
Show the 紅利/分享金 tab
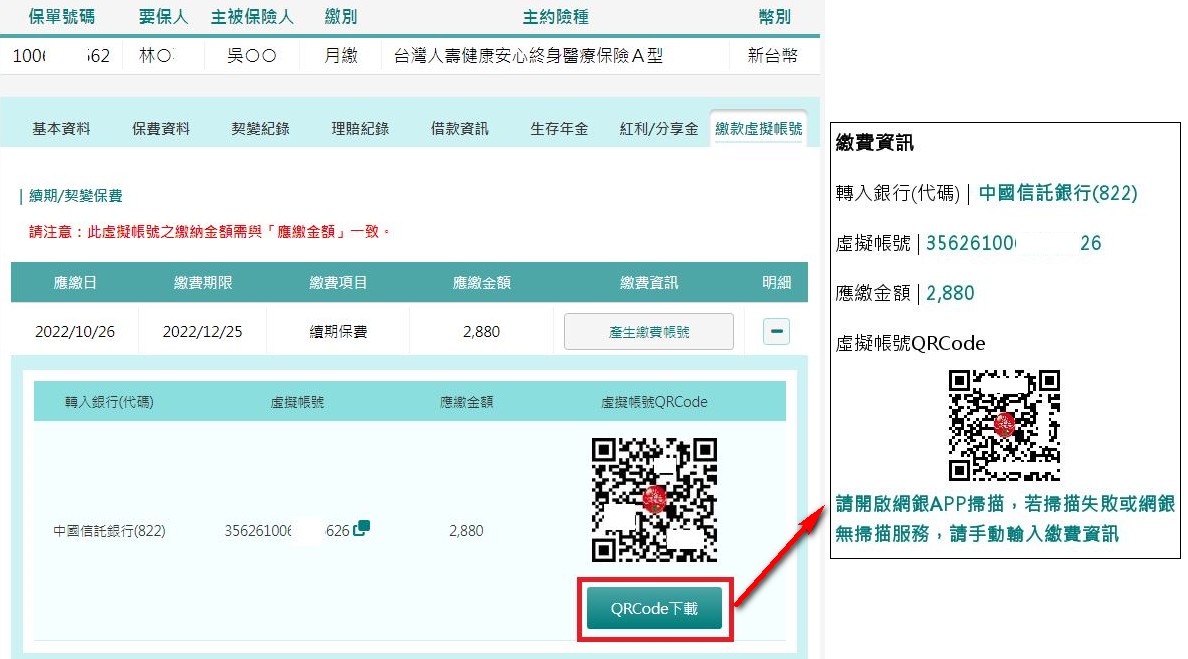click(659, 129)
